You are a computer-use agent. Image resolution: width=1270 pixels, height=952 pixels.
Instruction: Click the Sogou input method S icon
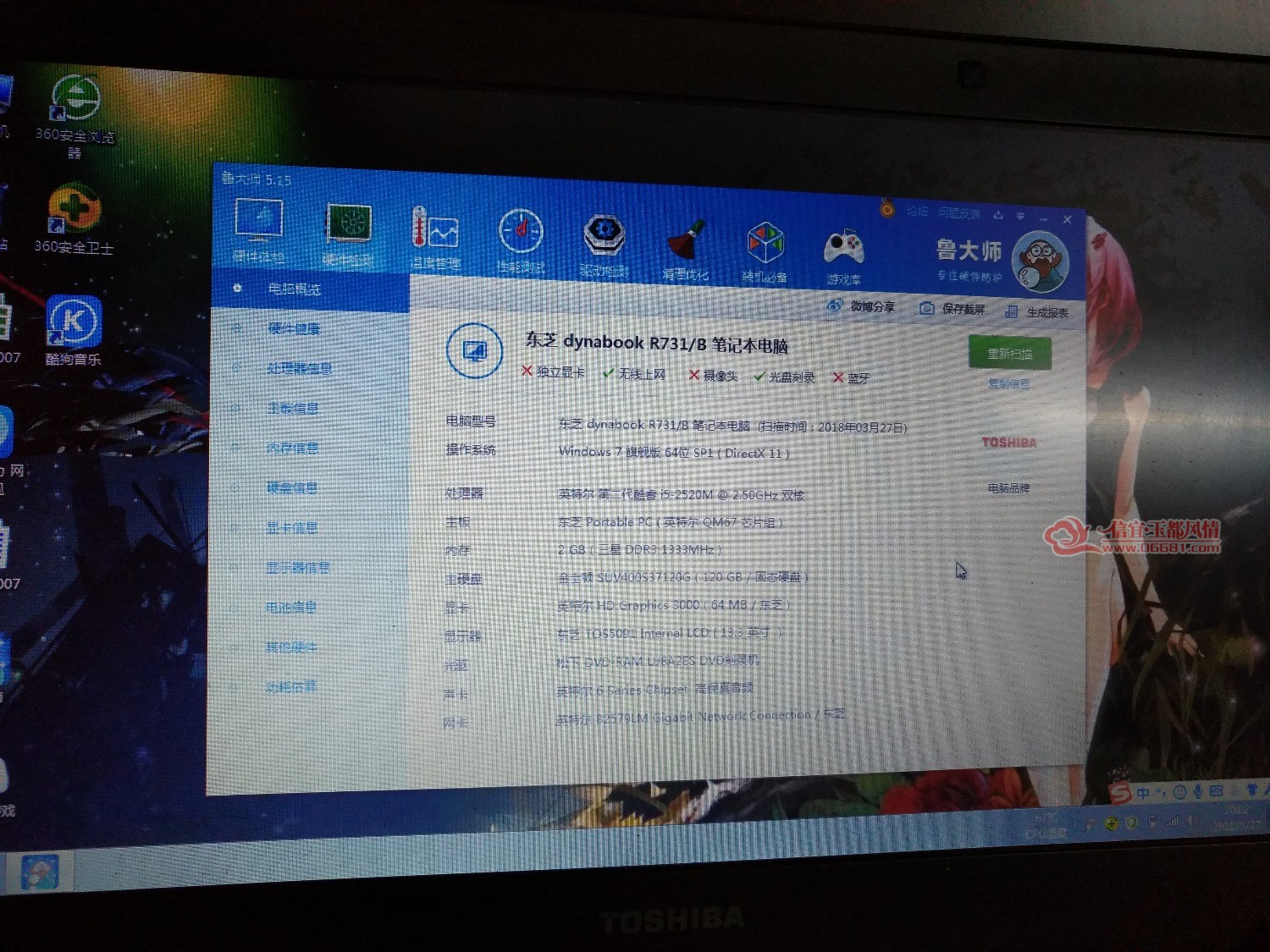(x=1120, y=794)
